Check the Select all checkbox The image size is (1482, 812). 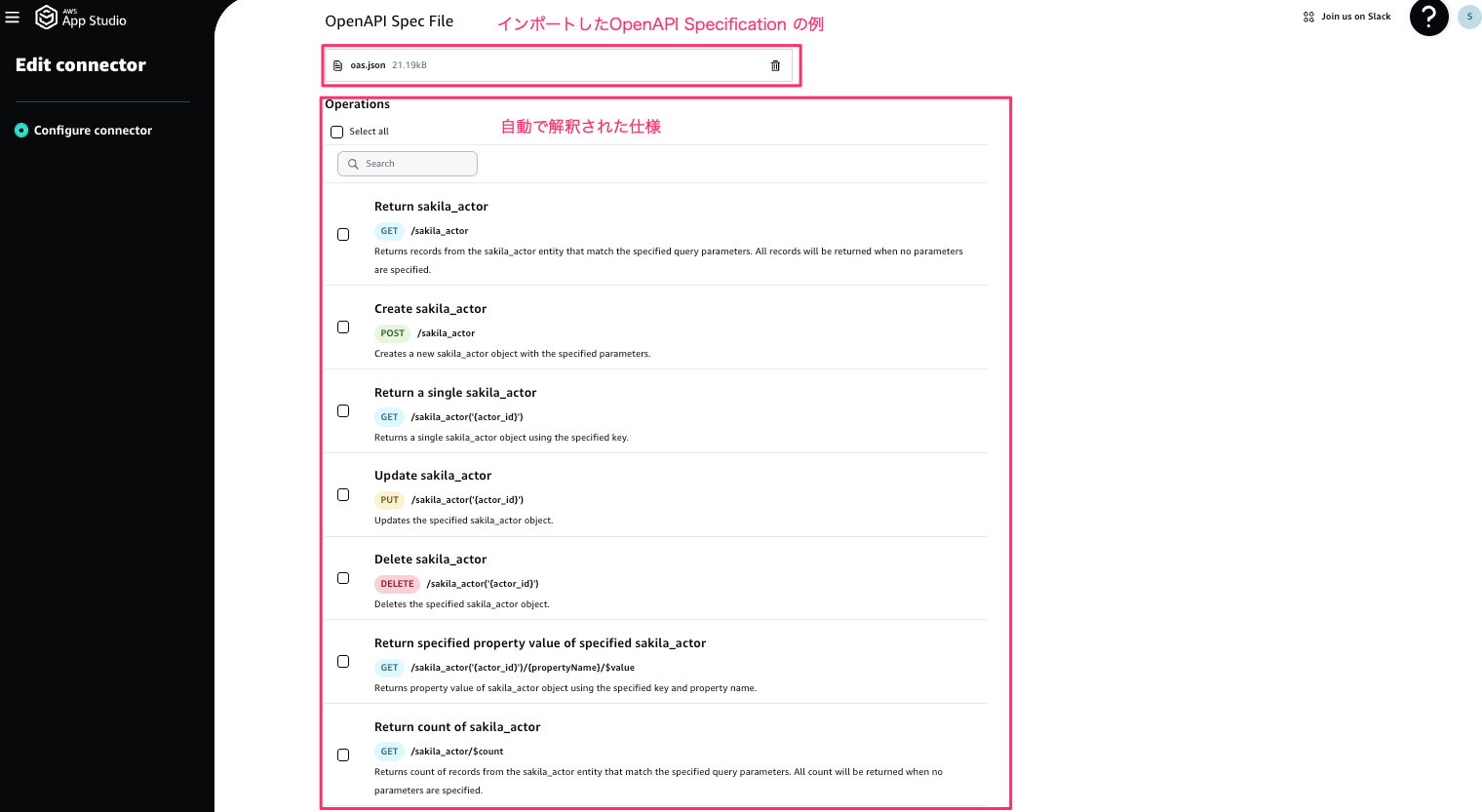336,132
